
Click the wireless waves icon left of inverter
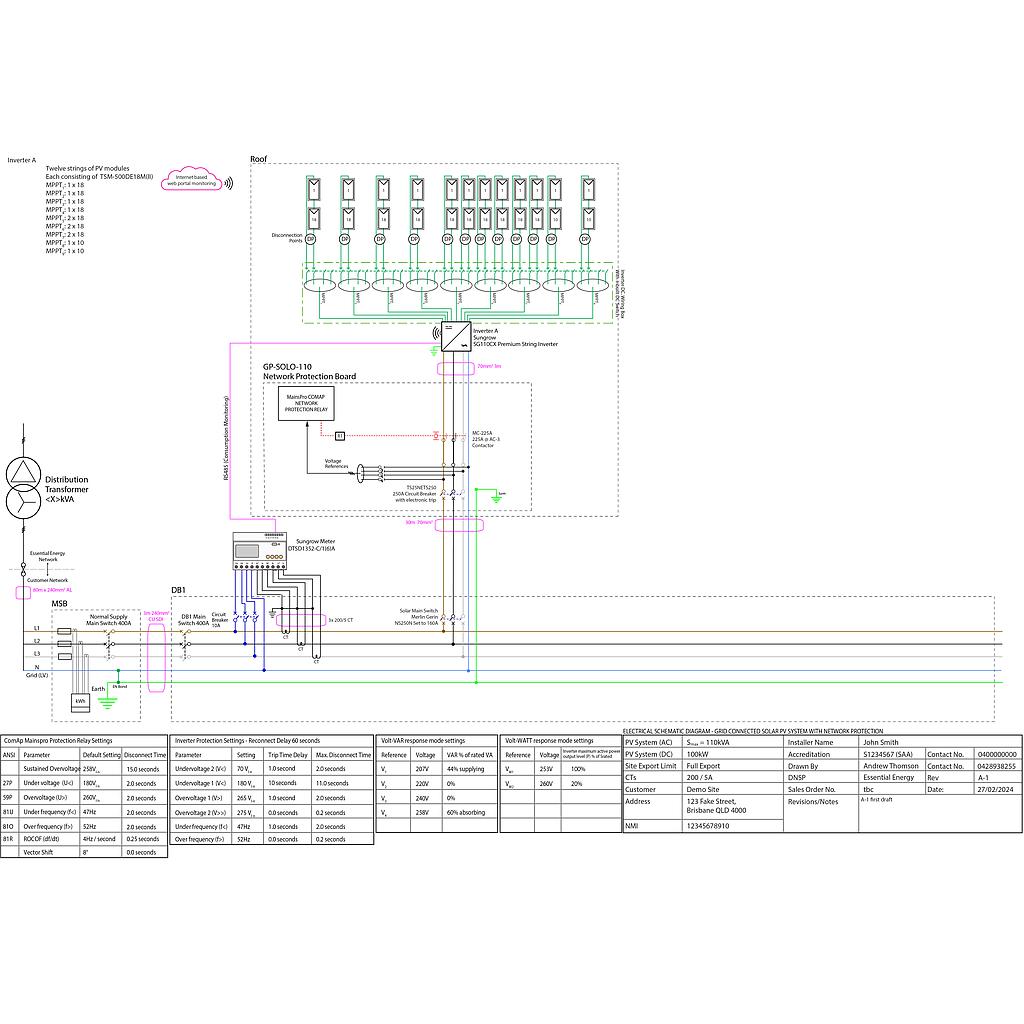435,334
